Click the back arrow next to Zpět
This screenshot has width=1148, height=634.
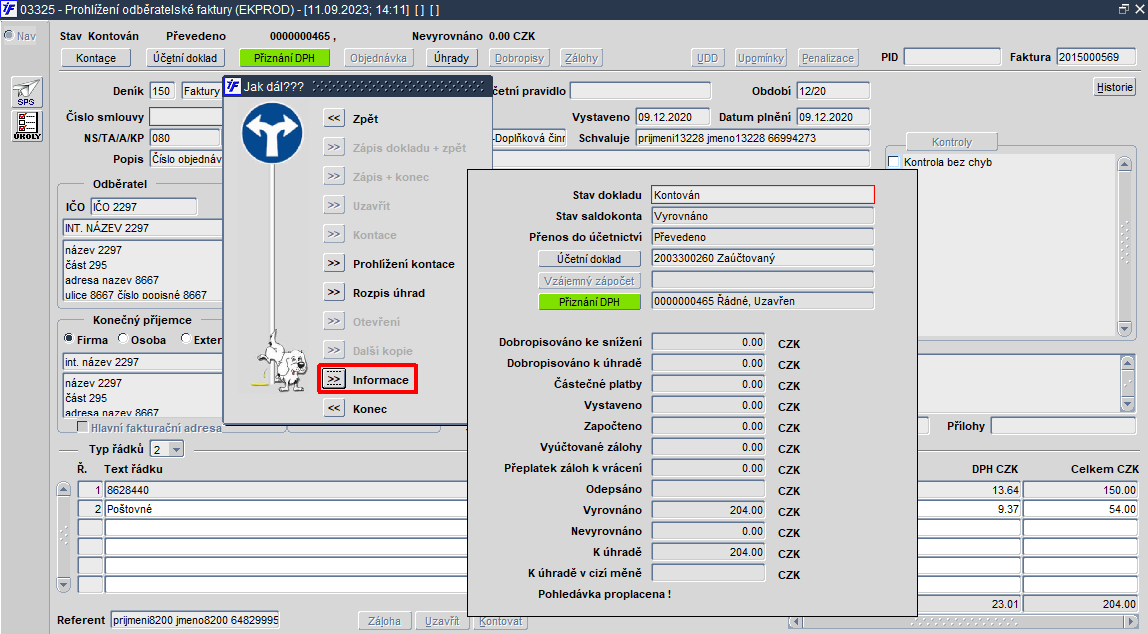[x=334, y=118]
